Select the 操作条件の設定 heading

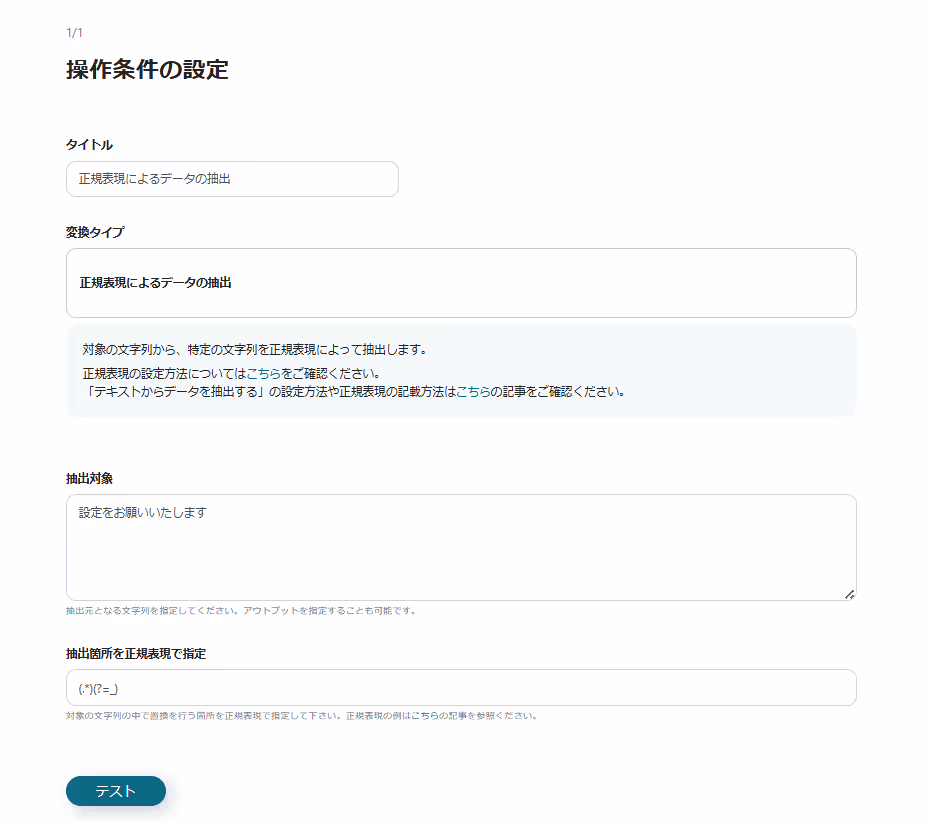click(147, 70)
